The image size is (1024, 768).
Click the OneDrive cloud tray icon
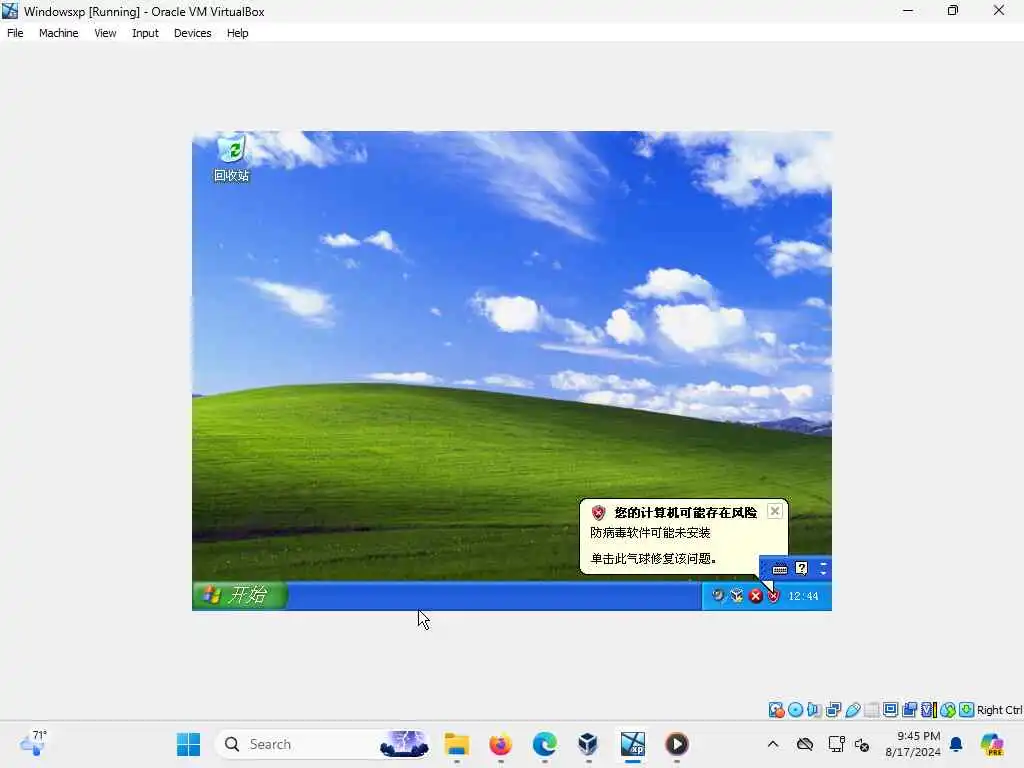pos(805,744)
